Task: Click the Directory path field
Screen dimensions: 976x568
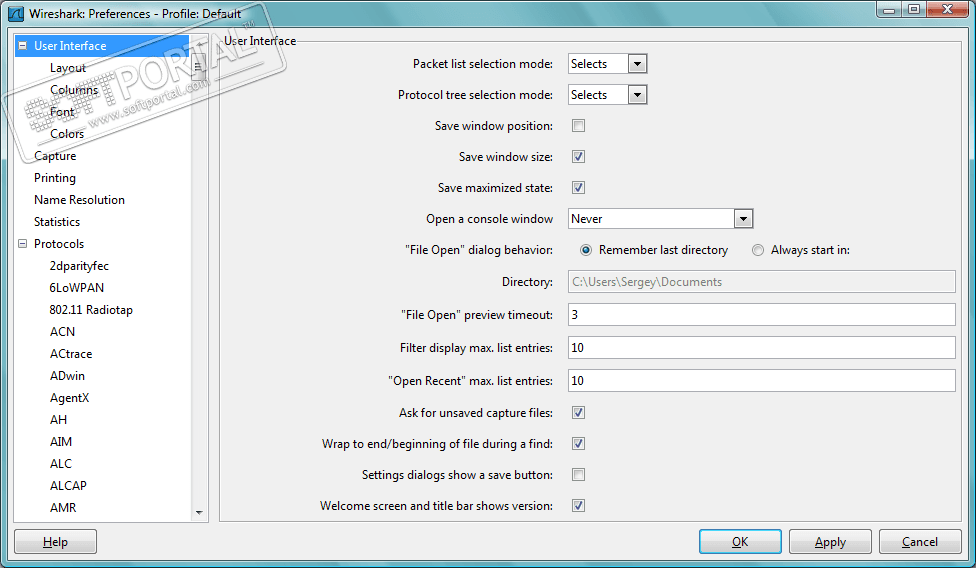Action: [761, 282]
